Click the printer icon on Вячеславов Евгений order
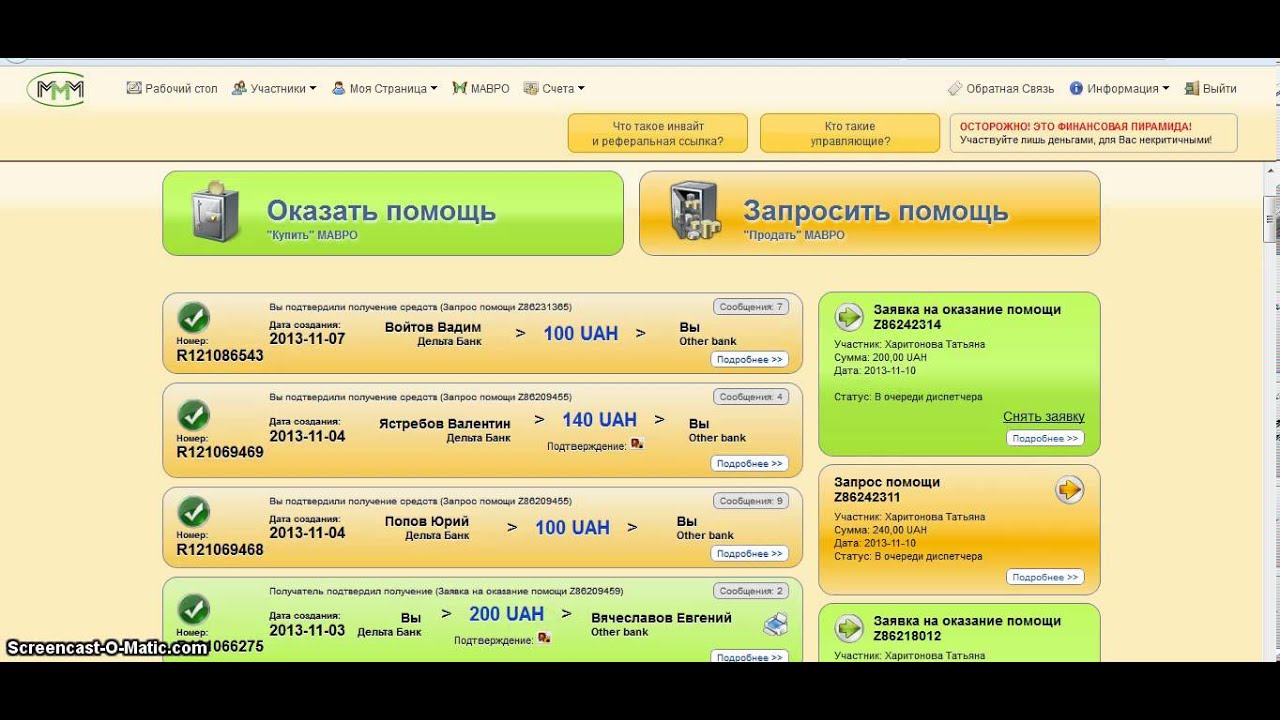The image size is (1280, 720). (x=776, y=625)
